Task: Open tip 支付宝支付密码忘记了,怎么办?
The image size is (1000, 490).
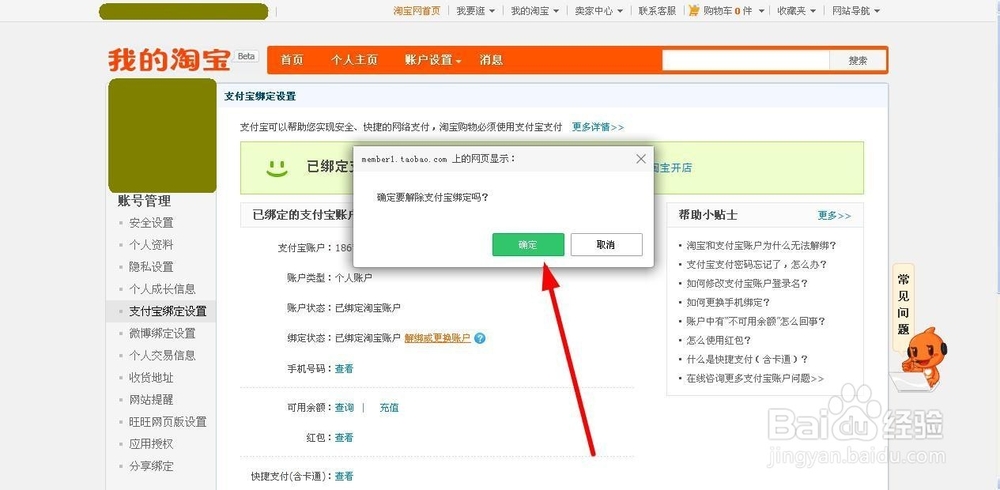Action: point(756,264)
